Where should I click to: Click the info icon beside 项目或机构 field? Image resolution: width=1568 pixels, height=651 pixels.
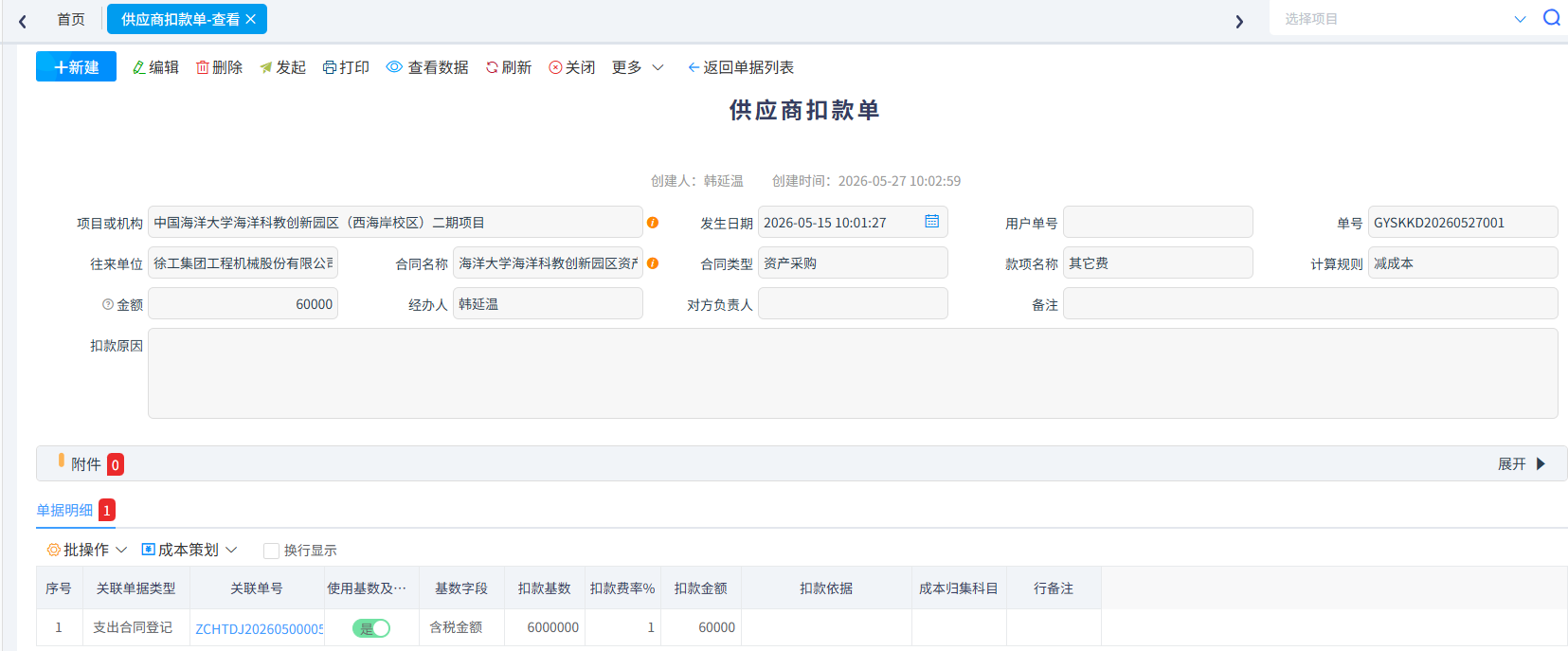coord(653,223)
